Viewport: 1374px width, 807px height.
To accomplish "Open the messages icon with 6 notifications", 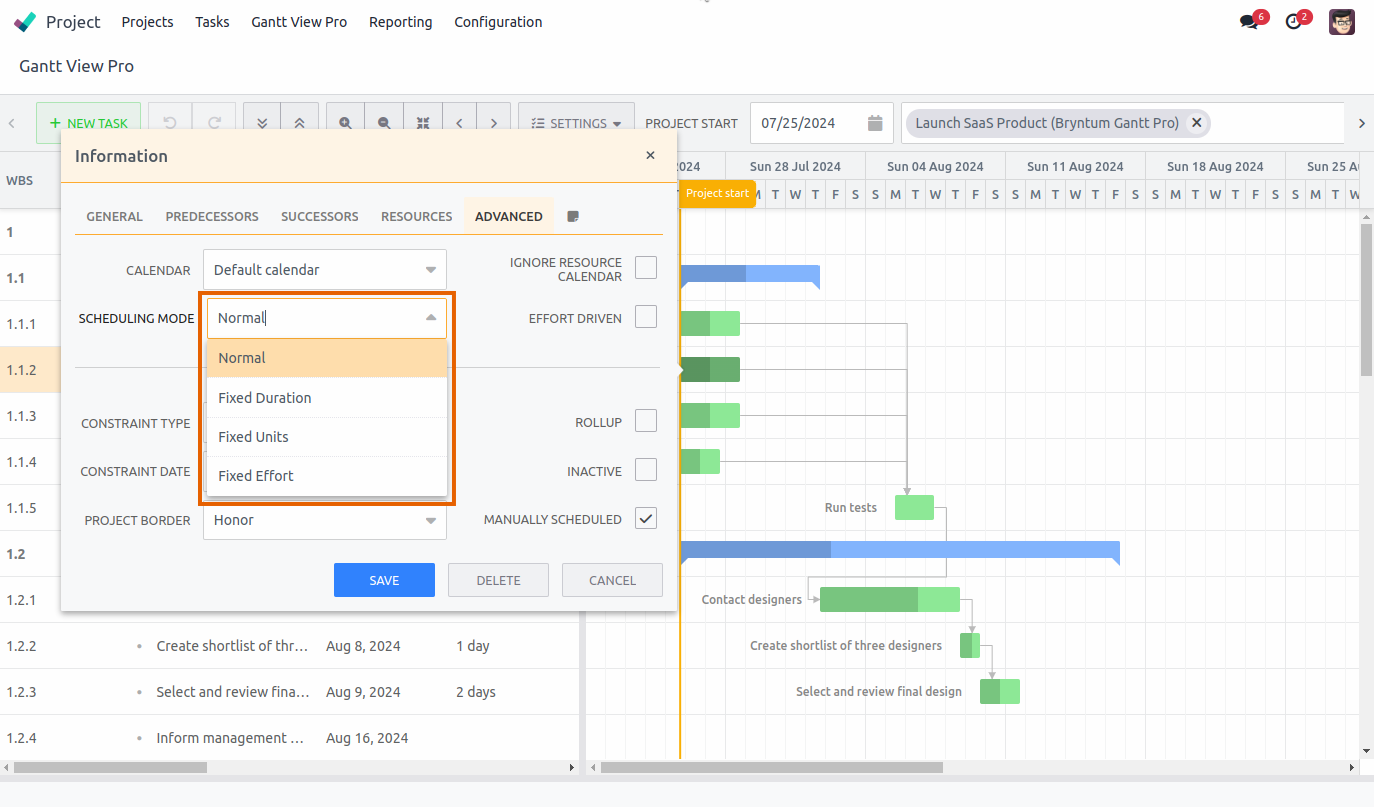I will 1251,19.
